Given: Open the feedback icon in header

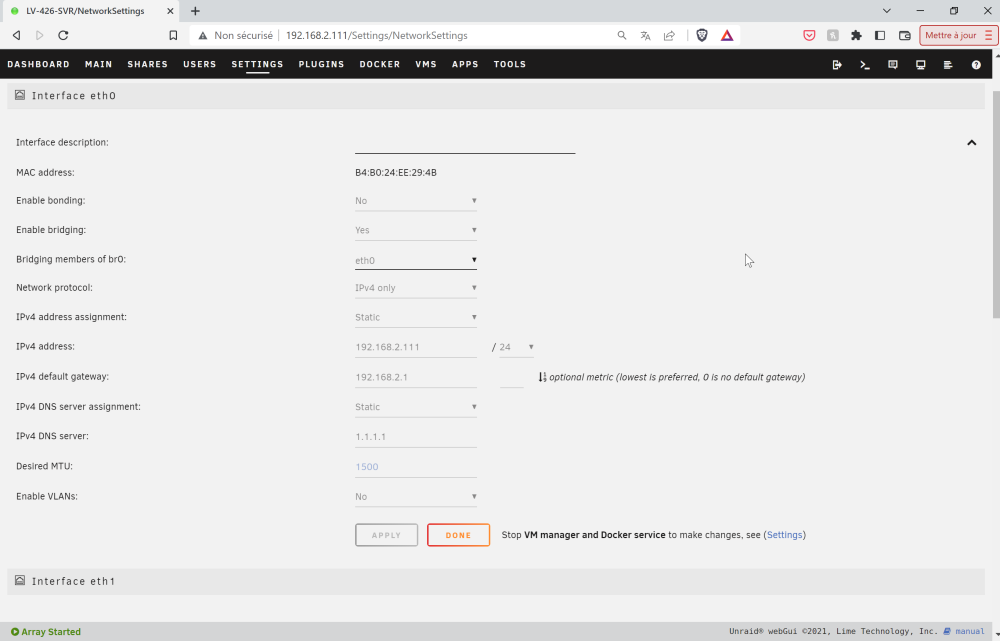Looking at the screenshot, I should [893, 64].
